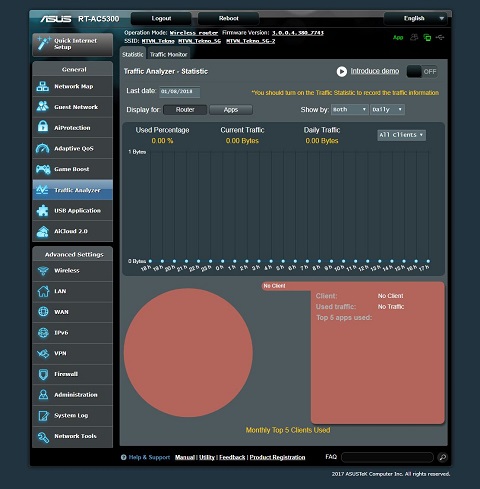Click the Adaptive QoS gauge icon
The height and width of the screenshot is (489, 480).
click(x=43, y=148)
